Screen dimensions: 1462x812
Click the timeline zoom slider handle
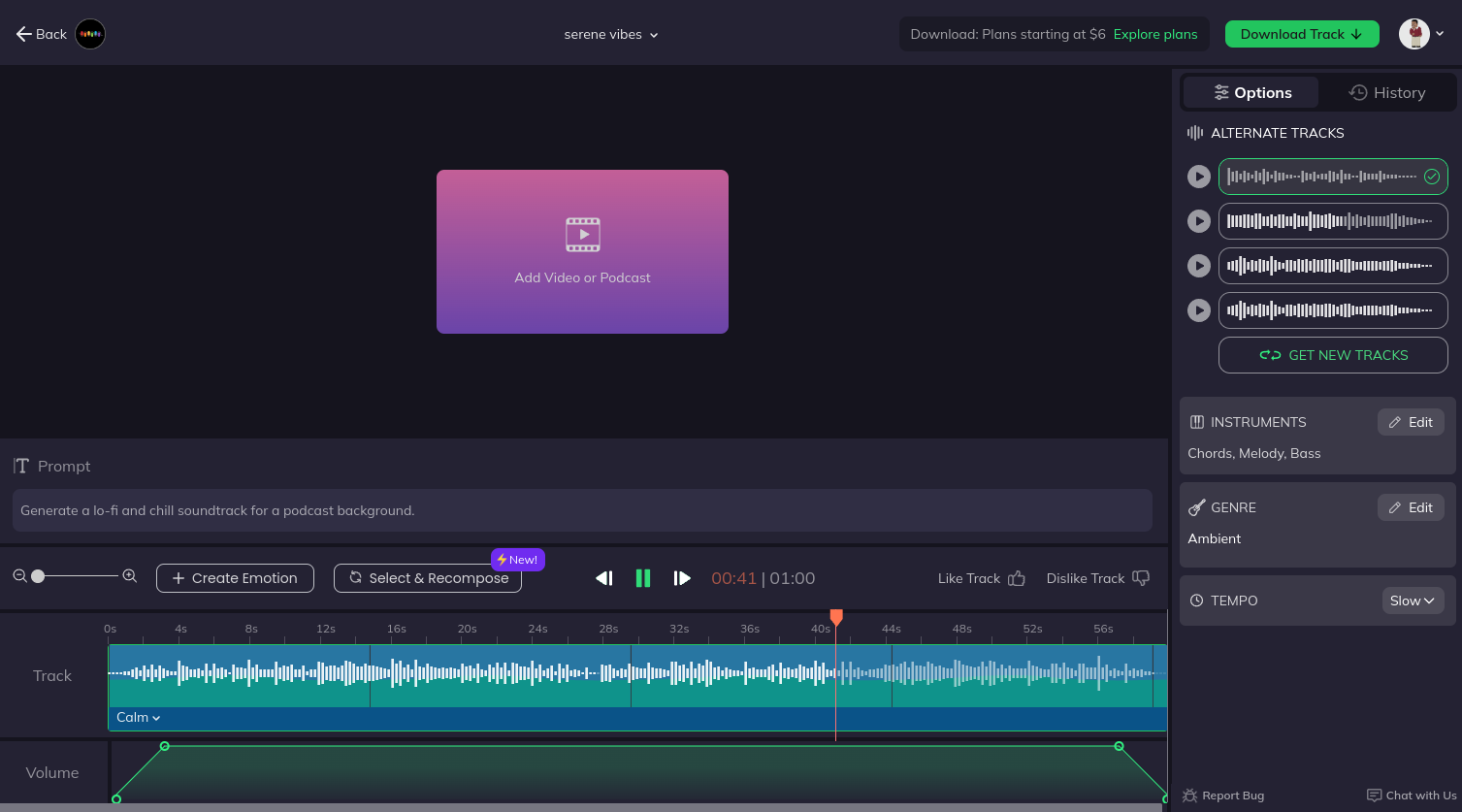tap(38, 576)
